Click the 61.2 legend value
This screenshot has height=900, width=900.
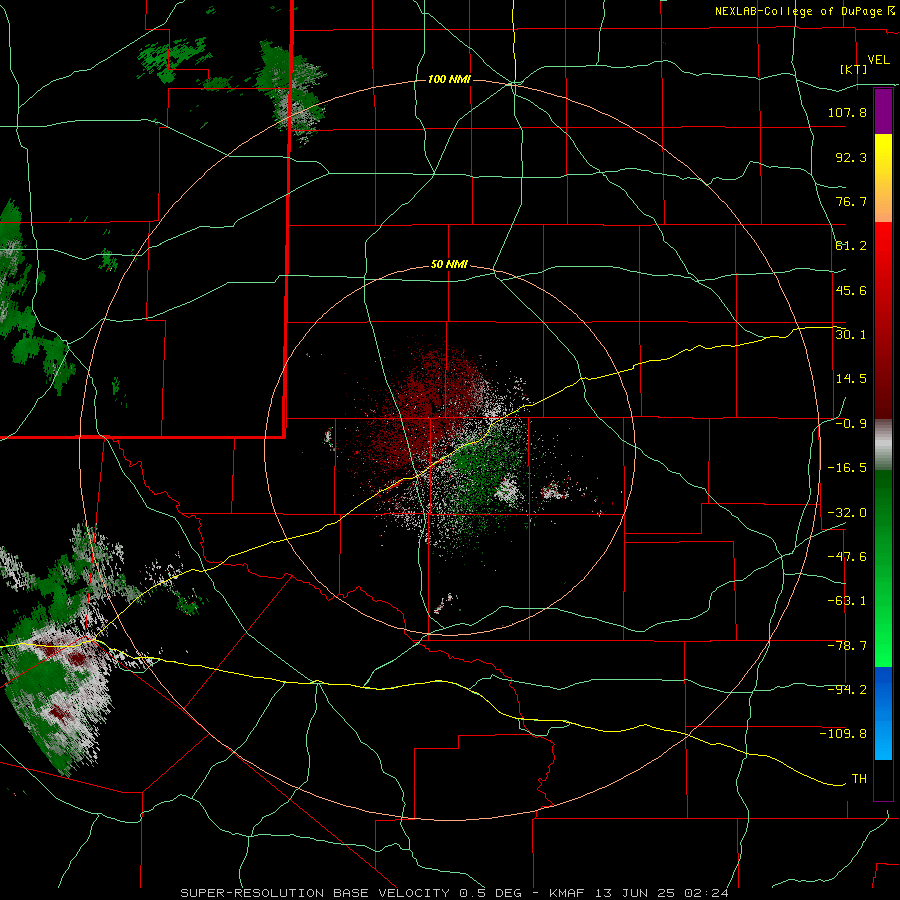coord(851,246)
